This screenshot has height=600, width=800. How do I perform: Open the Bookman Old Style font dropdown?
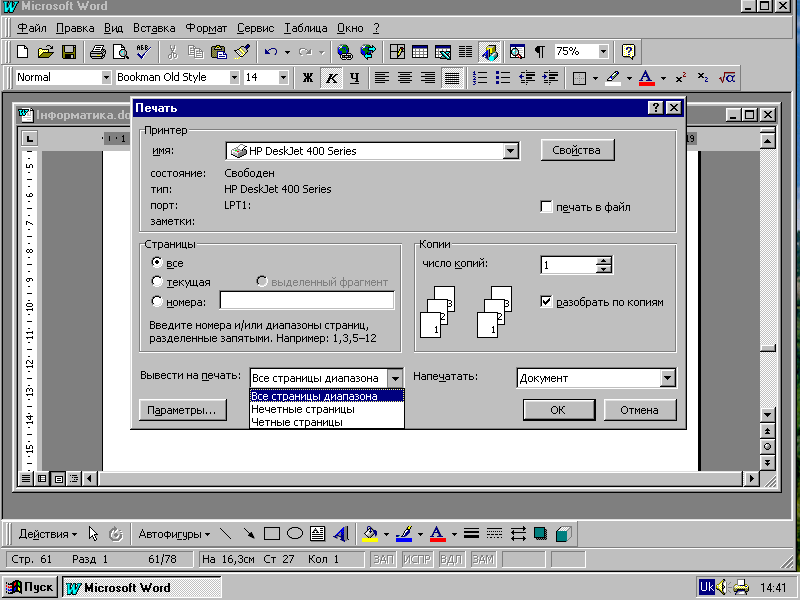(x=234, y=78)
